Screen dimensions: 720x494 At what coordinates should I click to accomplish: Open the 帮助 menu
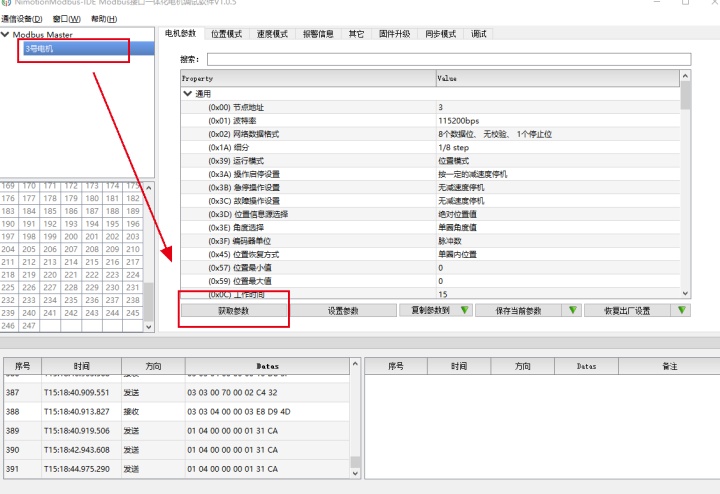point(103,18)
